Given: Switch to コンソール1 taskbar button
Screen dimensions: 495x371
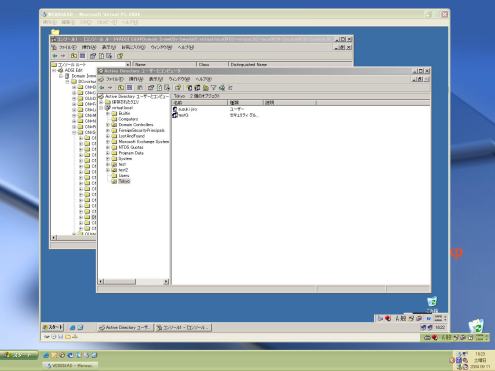Looking at the screenshot, I should (x=183, y=328).
